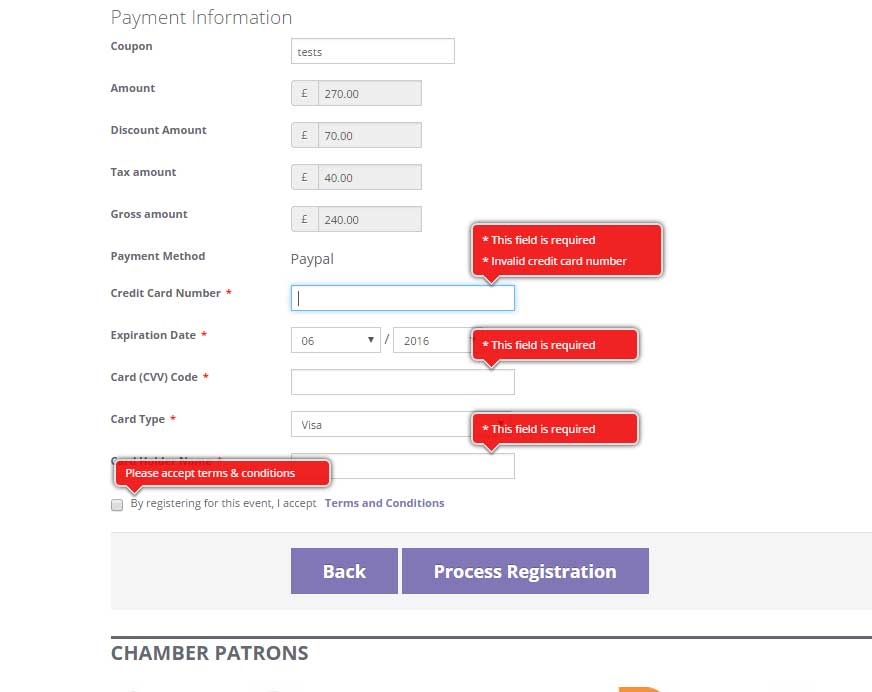Click the pound icon beside Tax amount
The width and height of the screenshot is (872, 692).
pyautogui.click(x=305, y=177)
